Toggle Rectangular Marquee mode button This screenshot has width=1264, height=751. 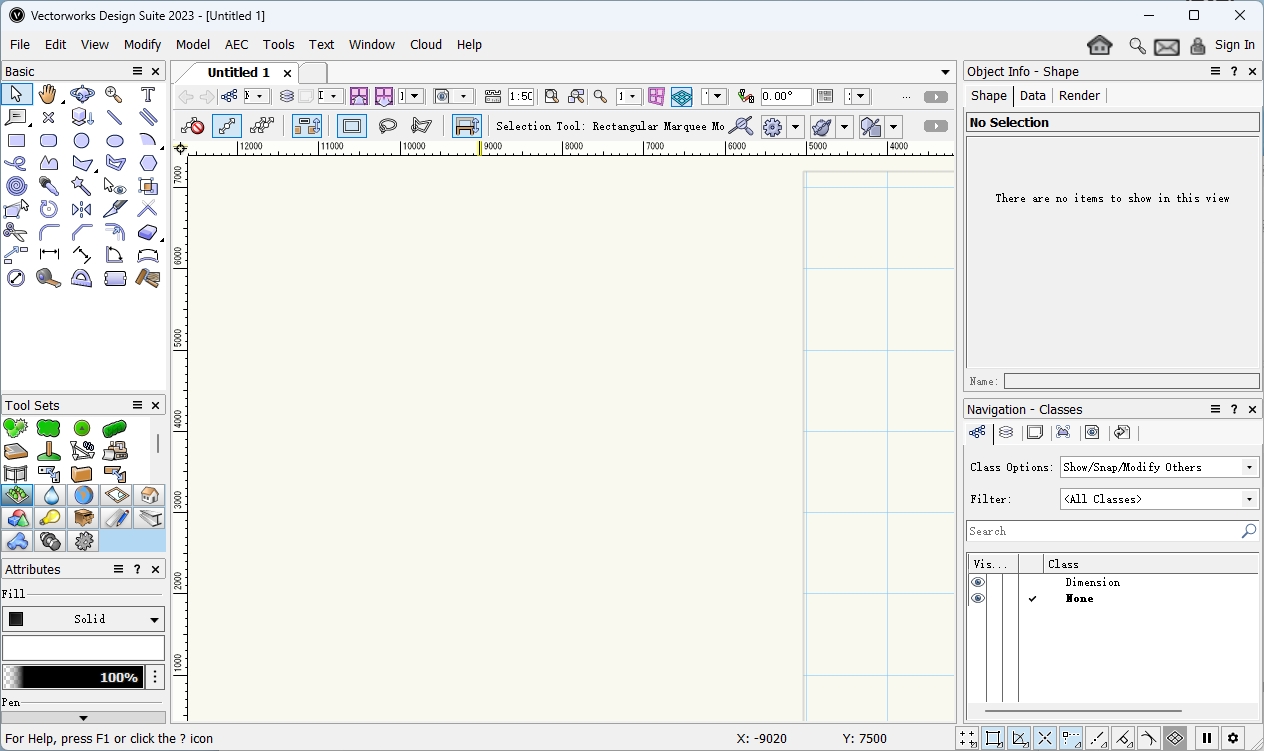(352, 126)
